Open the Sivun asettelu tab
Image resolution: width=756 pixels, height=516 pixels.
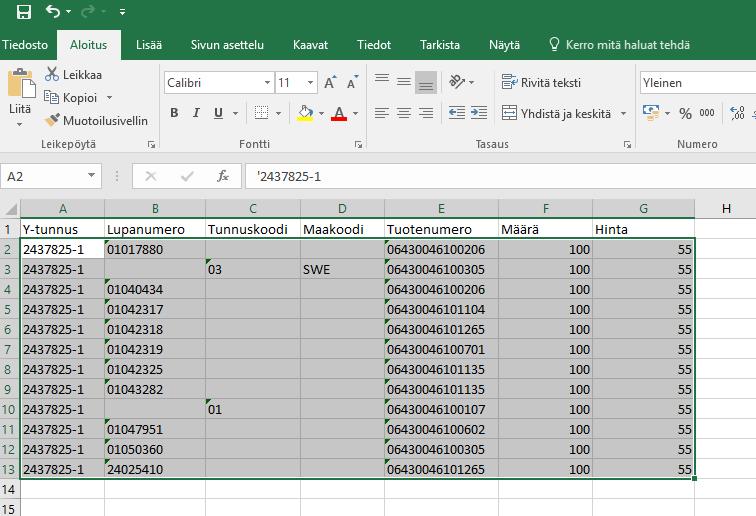(227, 45)
